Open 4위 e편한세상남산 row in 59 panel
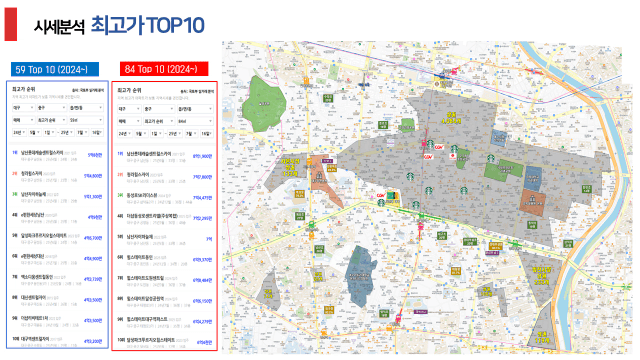Image resolution: width=640 pixels, height=360 pixels. [57, 218]
